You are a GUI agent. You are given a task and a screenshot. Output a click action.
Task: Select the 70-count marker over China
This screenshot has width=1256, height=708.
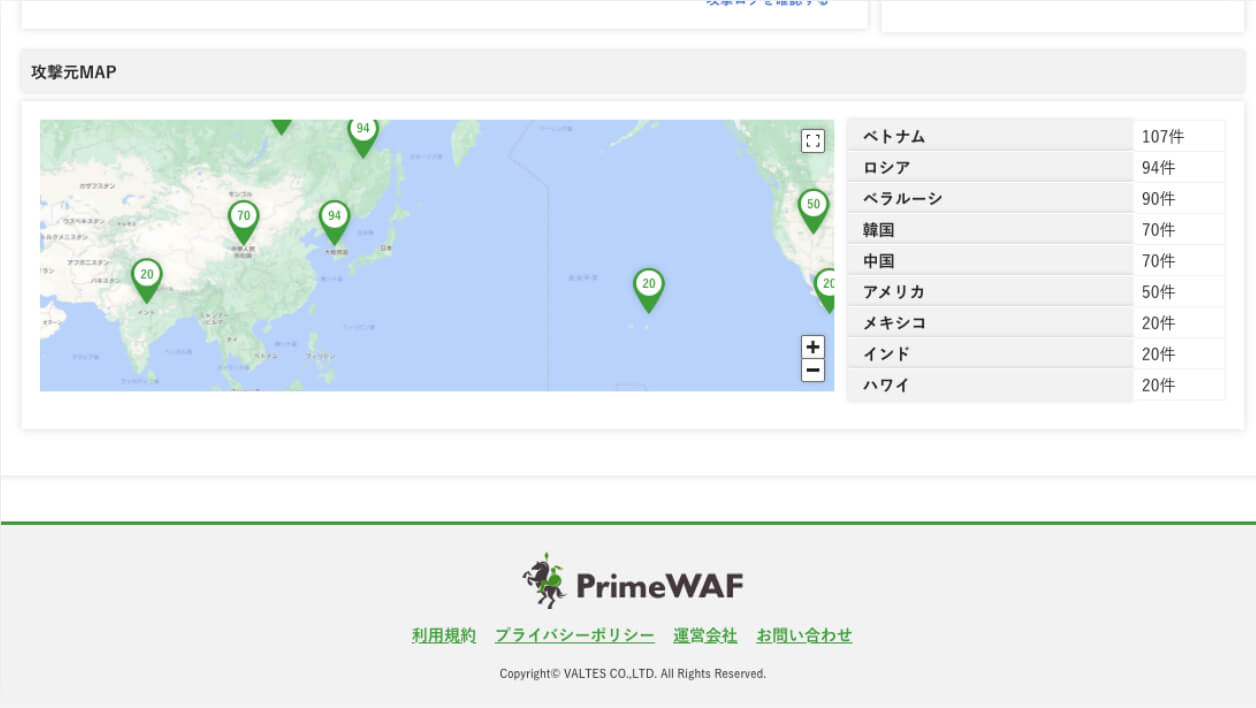pyautogui.click(x=243, y=214)
